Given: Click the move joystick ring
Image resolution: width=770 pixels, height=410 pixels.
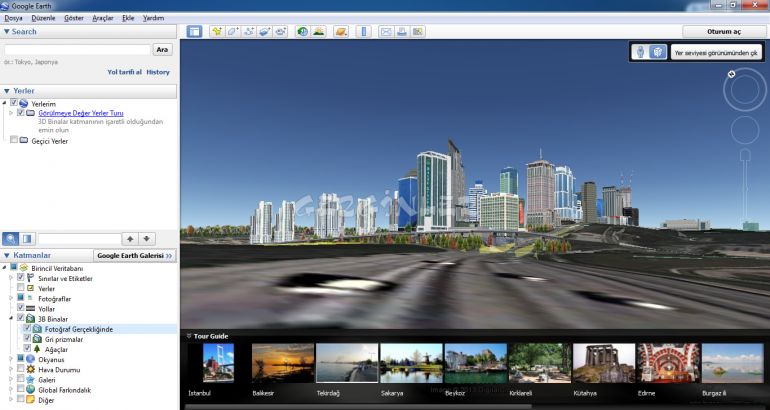Looking at the screenshot, I should coord(745,130).
